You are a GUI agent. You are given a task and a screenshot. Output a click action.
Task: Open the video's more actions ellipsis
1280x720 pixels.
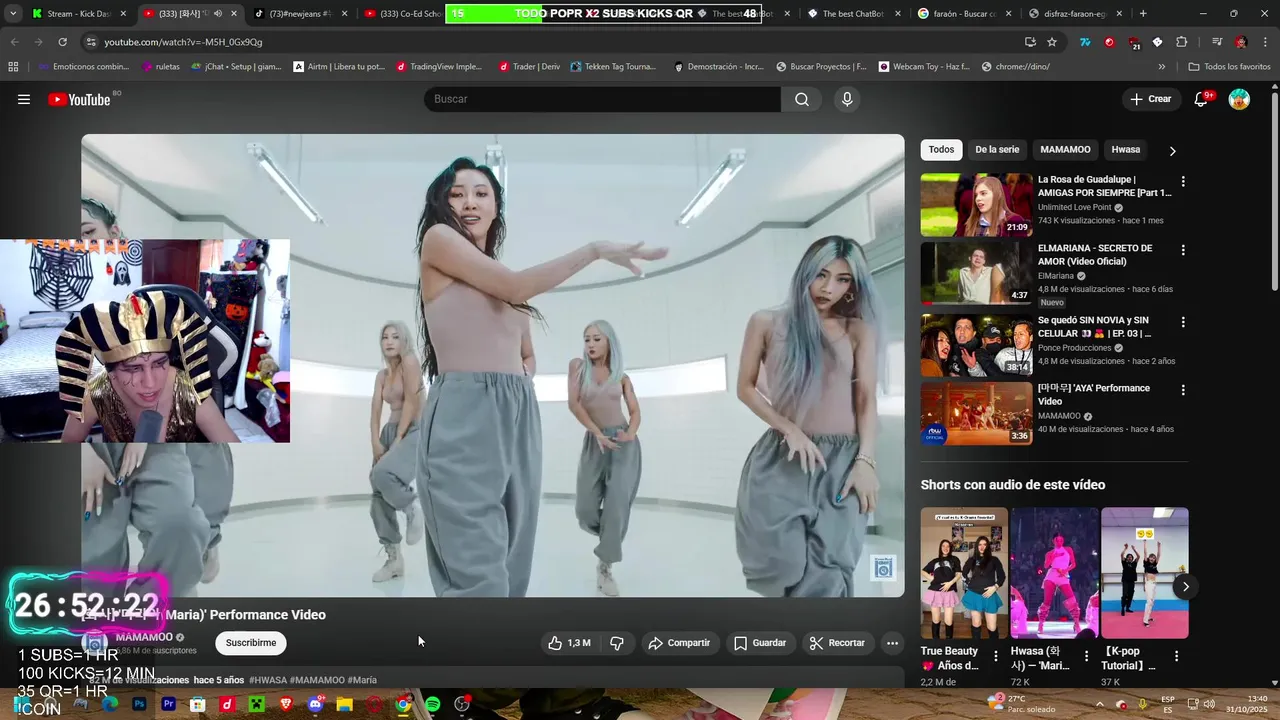coord(892,643)
